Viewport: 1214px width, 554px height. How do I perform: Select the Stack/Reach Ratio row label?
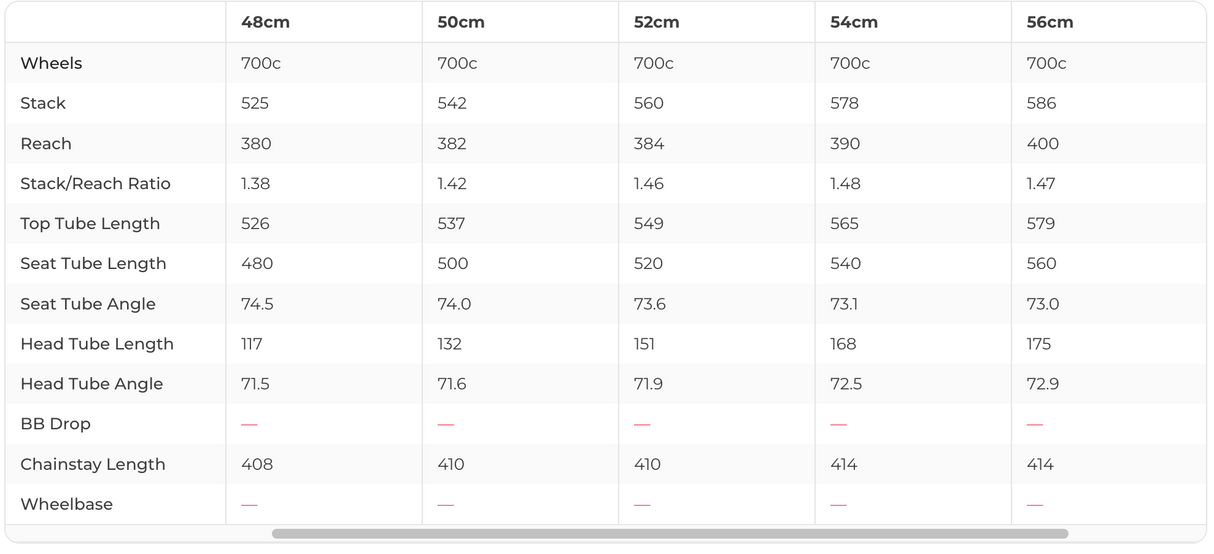[x=95, y=183]
